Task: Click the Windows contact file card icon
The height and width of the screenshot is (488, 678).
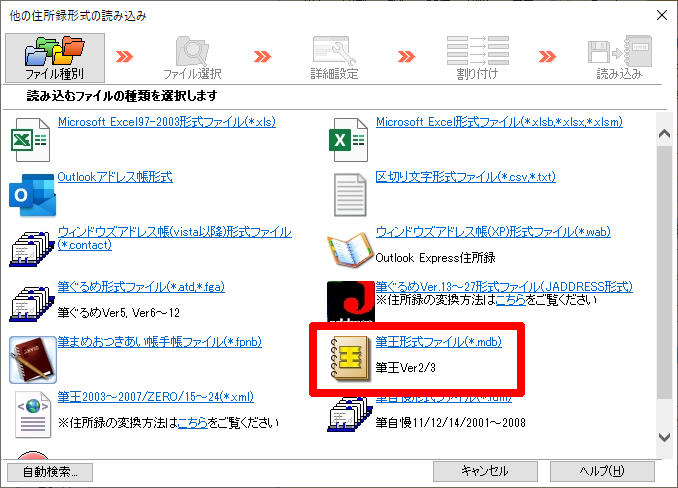Action: 32,249
